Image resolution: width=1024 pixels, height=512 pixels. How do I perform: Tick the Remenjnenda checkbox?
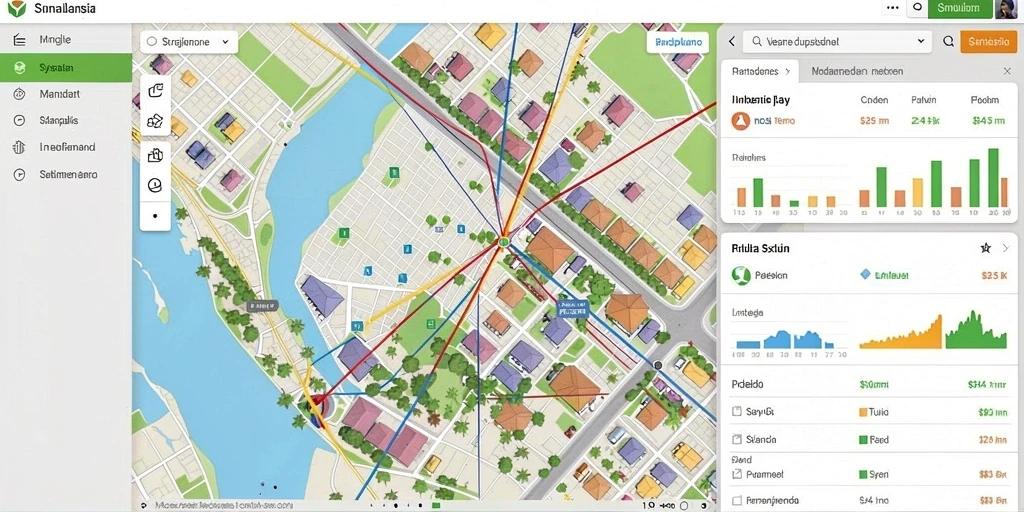[737, 500]
